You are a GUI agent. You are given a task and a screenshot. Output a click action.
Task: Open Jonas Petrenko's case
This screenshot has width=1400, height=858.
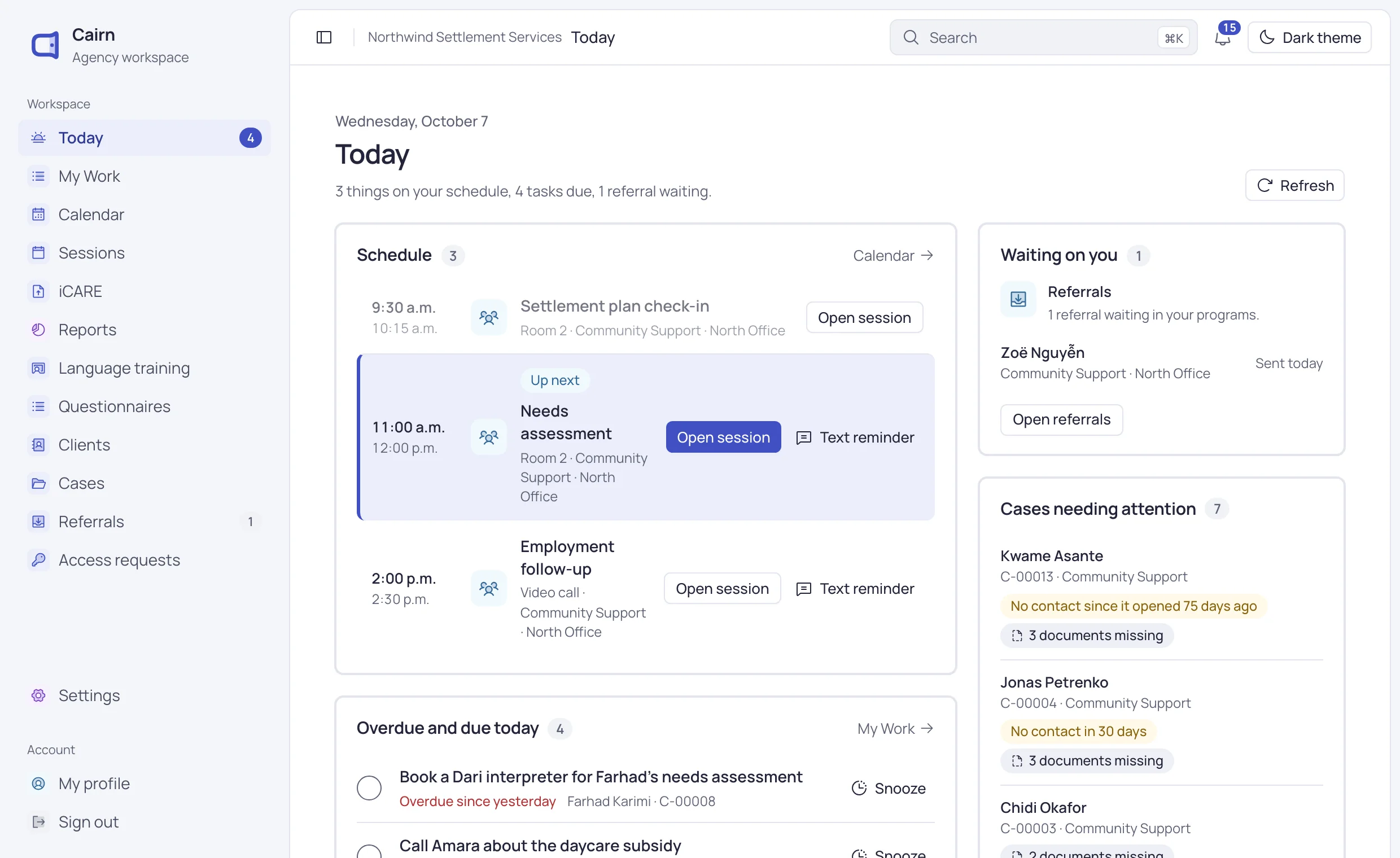coord(1054,682)
